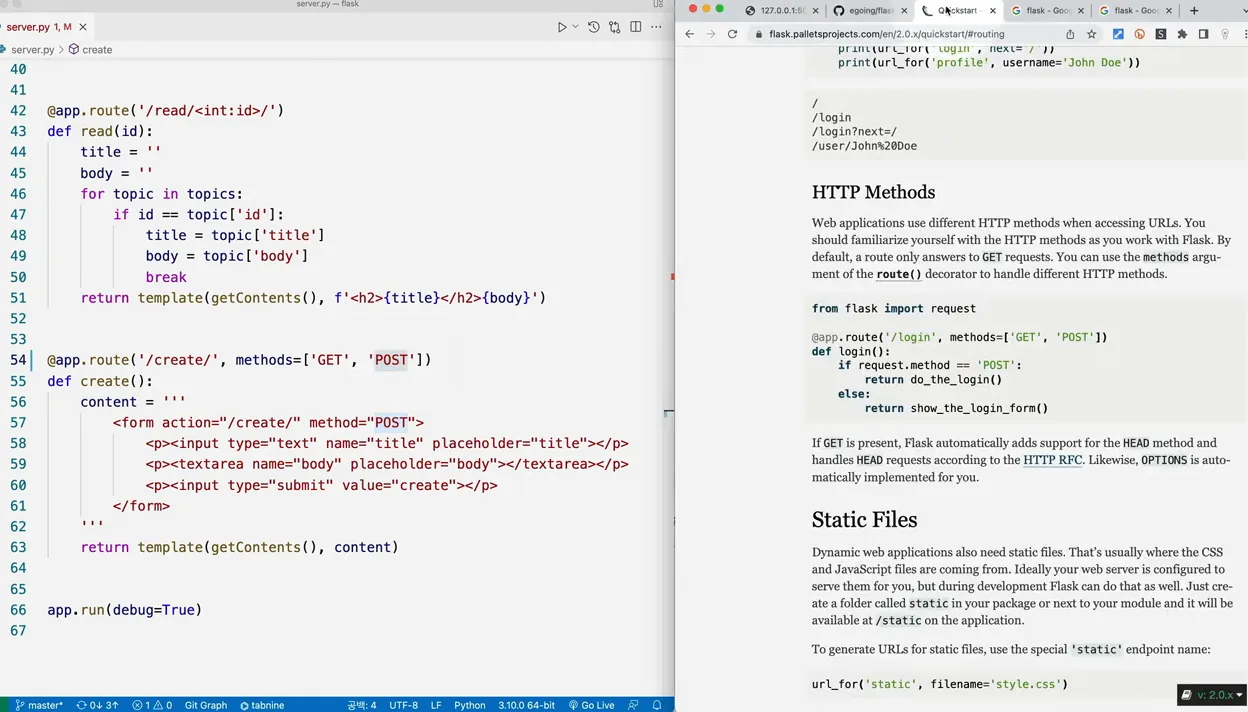1248x712 pixels.
Task: Change indentation via the 공백: 4 status item
Action: tap(362, 705)
